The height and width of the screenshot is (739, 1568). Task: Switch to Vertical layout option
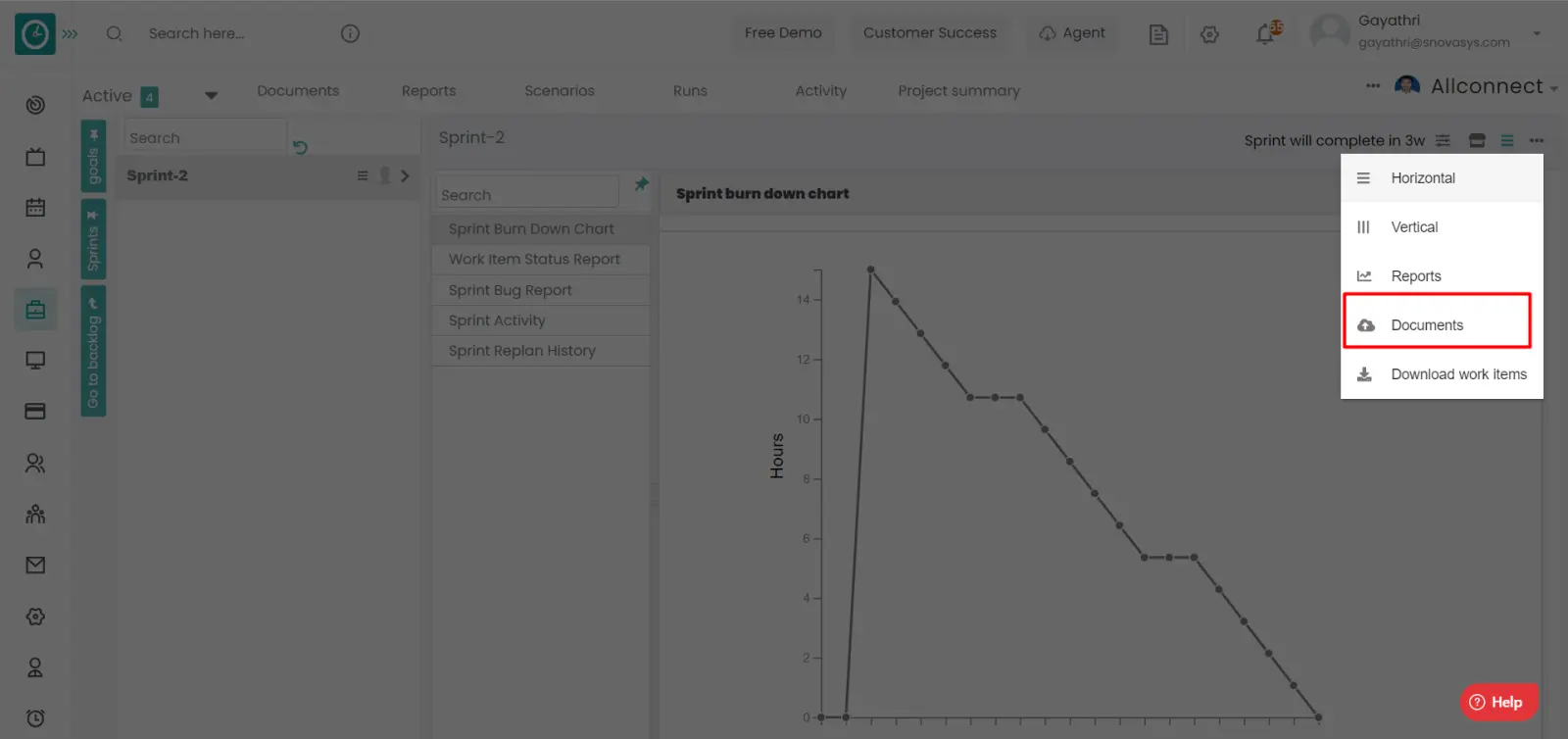click(1414, 227)
